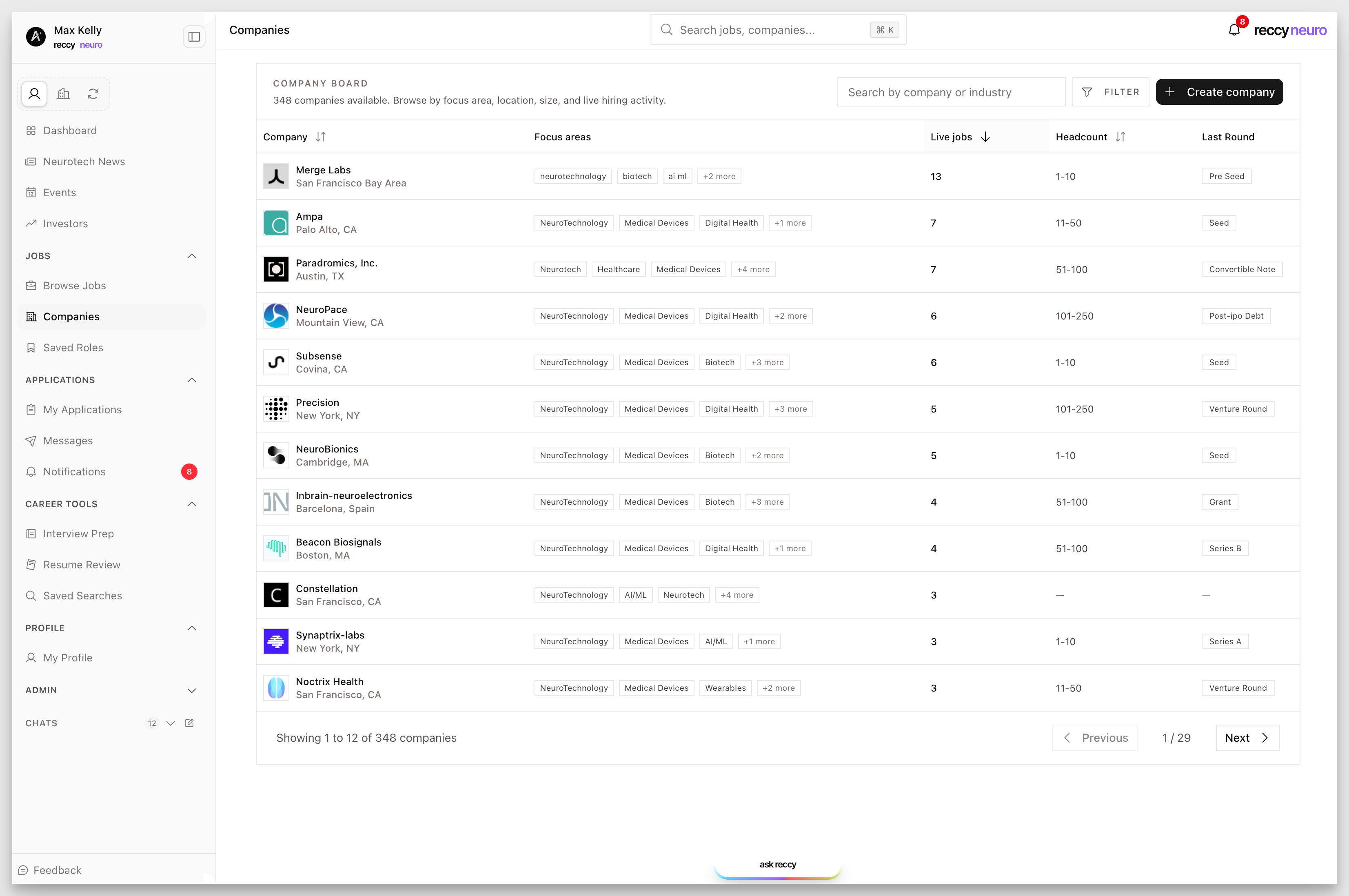The image size is (1349, 896).
Task: Switch to the building/company view icon
Action: (63, 93)
